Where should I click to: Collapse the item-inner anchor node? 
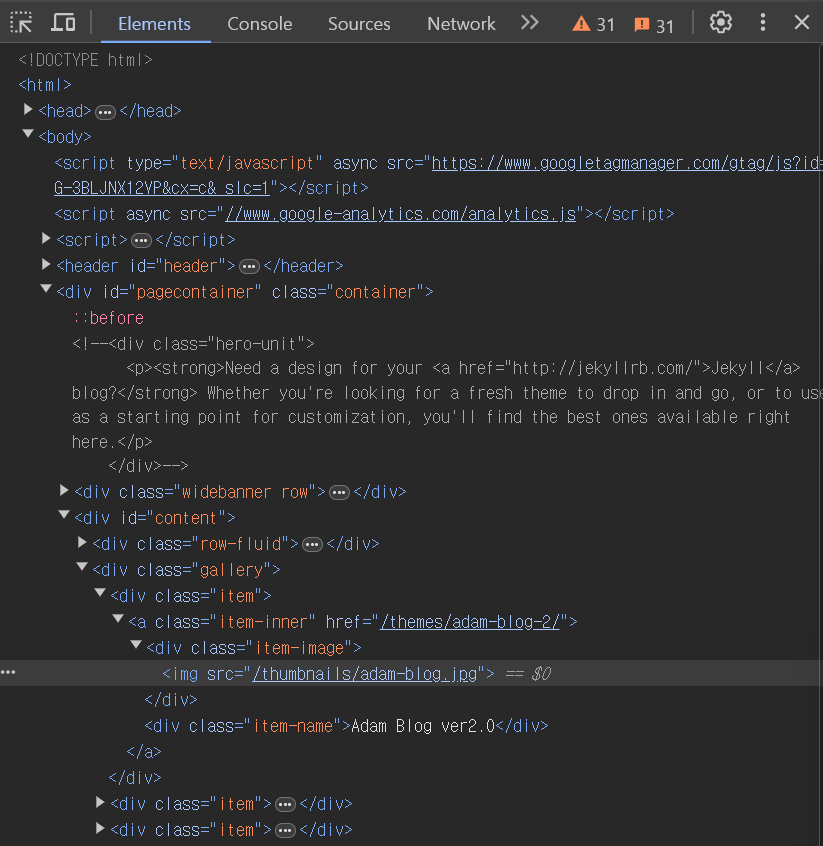tap(118, 619)
